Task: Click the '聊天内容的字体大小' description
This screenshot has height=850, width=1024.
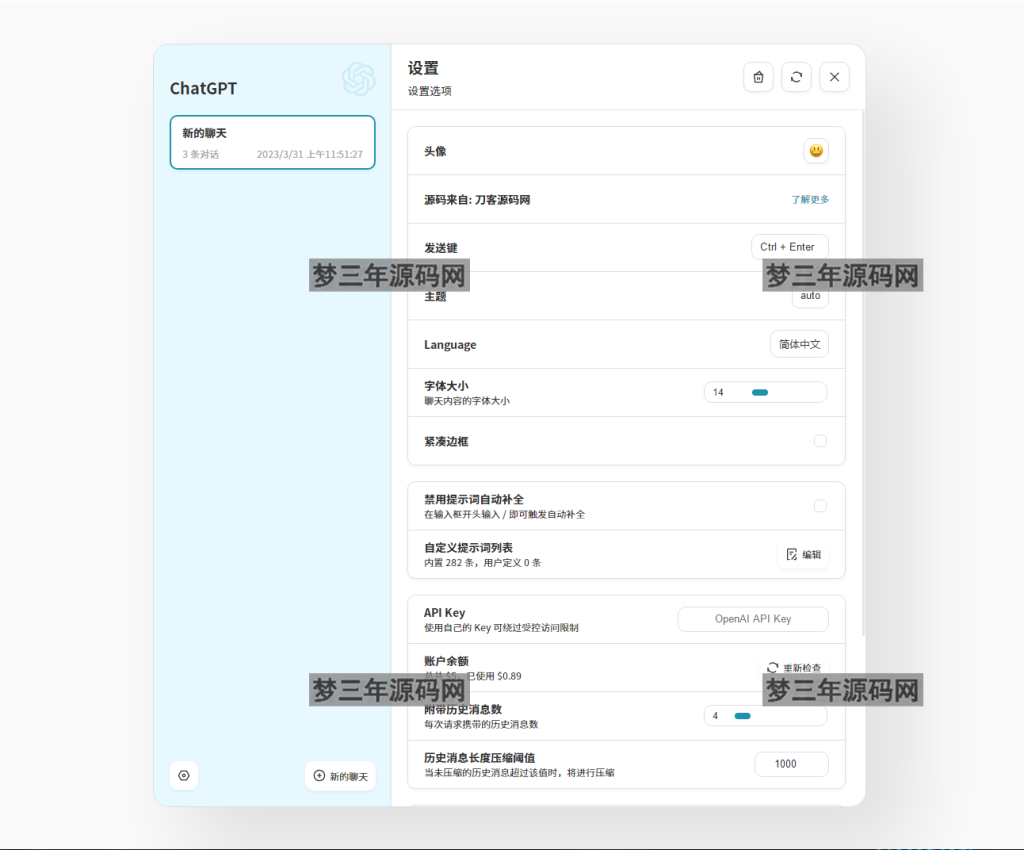Action: 467,401
